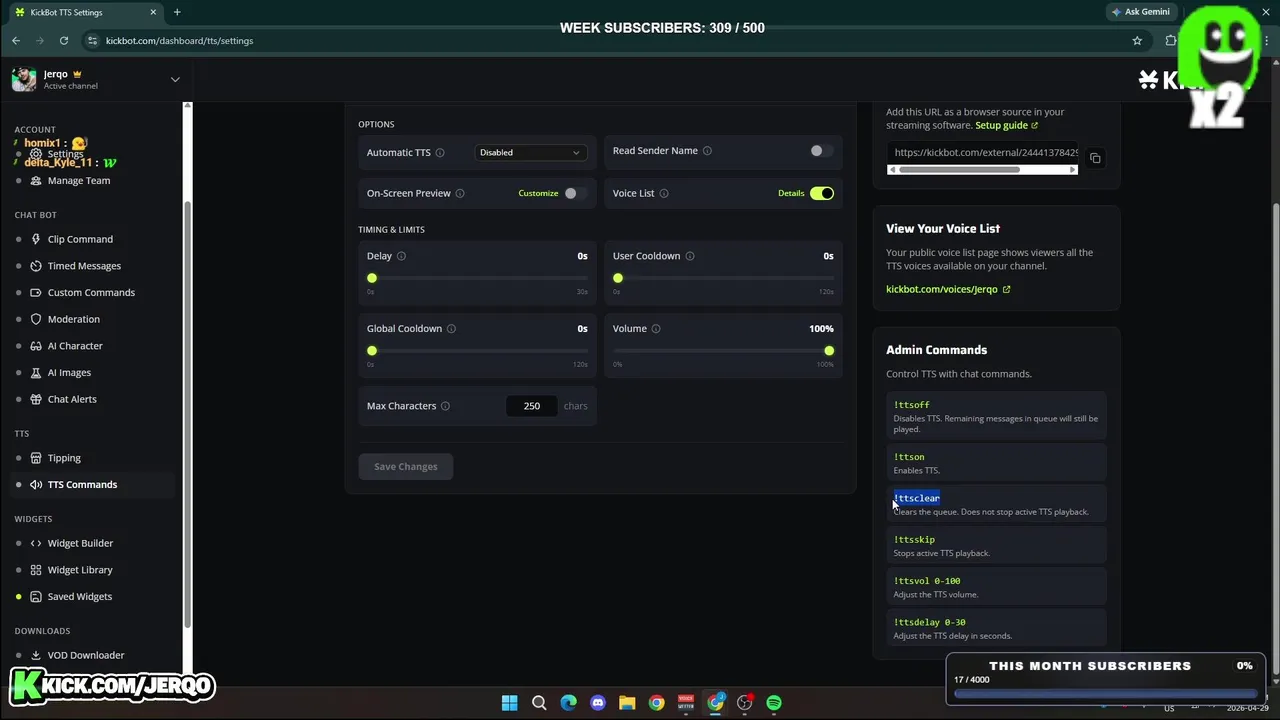Screen dimensions: 1280x720
Task: Open AI Character in the sidebar
Action: pos(75,346)
